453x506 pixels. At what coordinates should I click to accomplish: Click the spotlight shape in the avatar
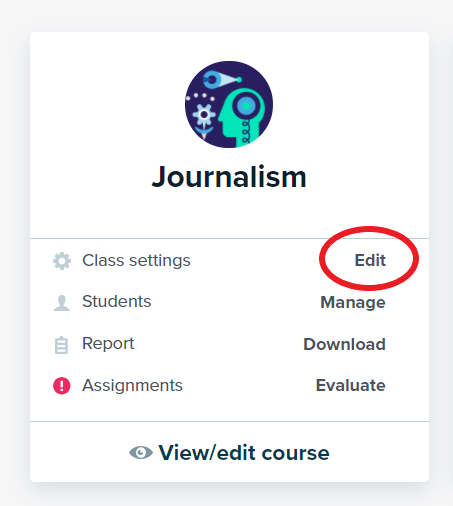point(222,80)
